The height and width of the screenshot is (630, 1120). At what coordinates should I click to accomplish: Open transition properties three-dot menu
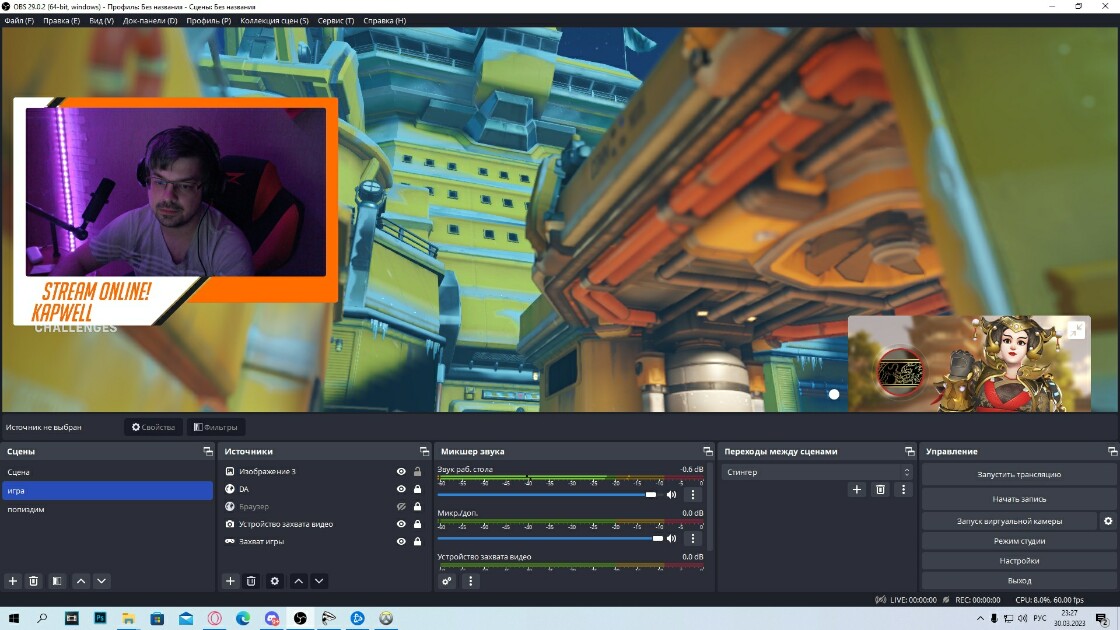tap(903, 489)
